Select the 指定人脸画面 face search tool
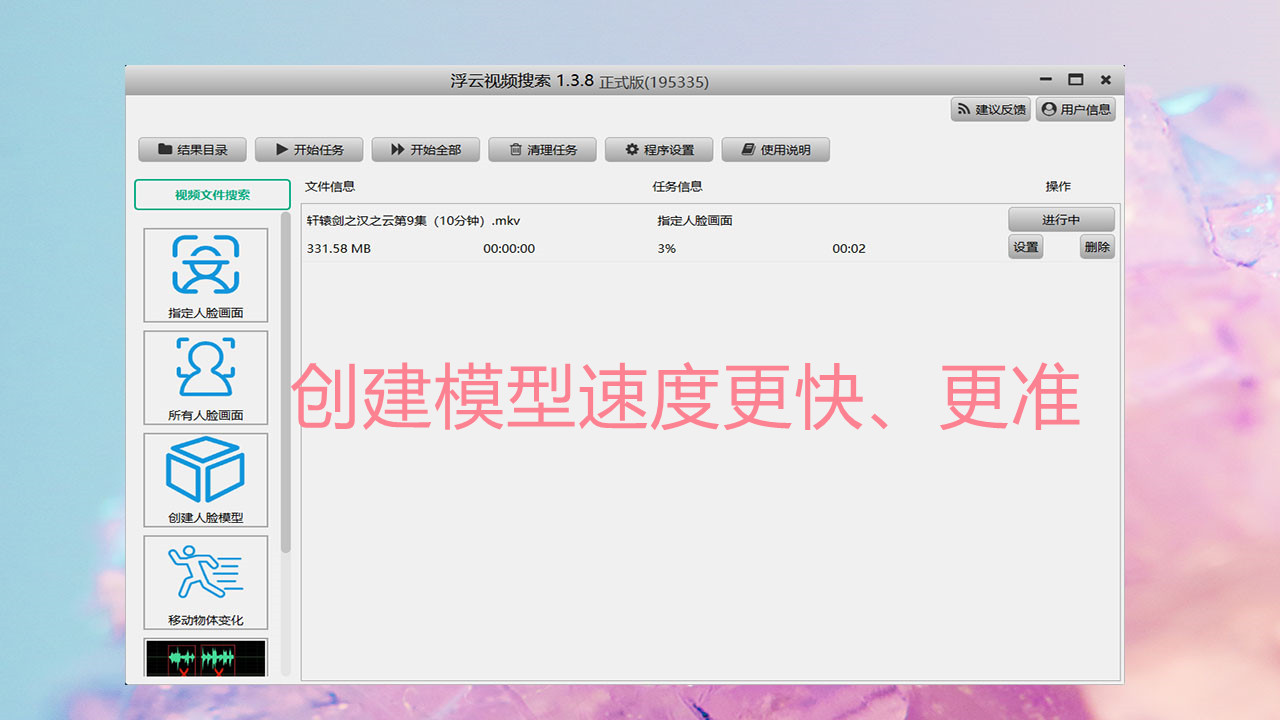Screen dimensions: 1280x720 (x=205, y=275)
